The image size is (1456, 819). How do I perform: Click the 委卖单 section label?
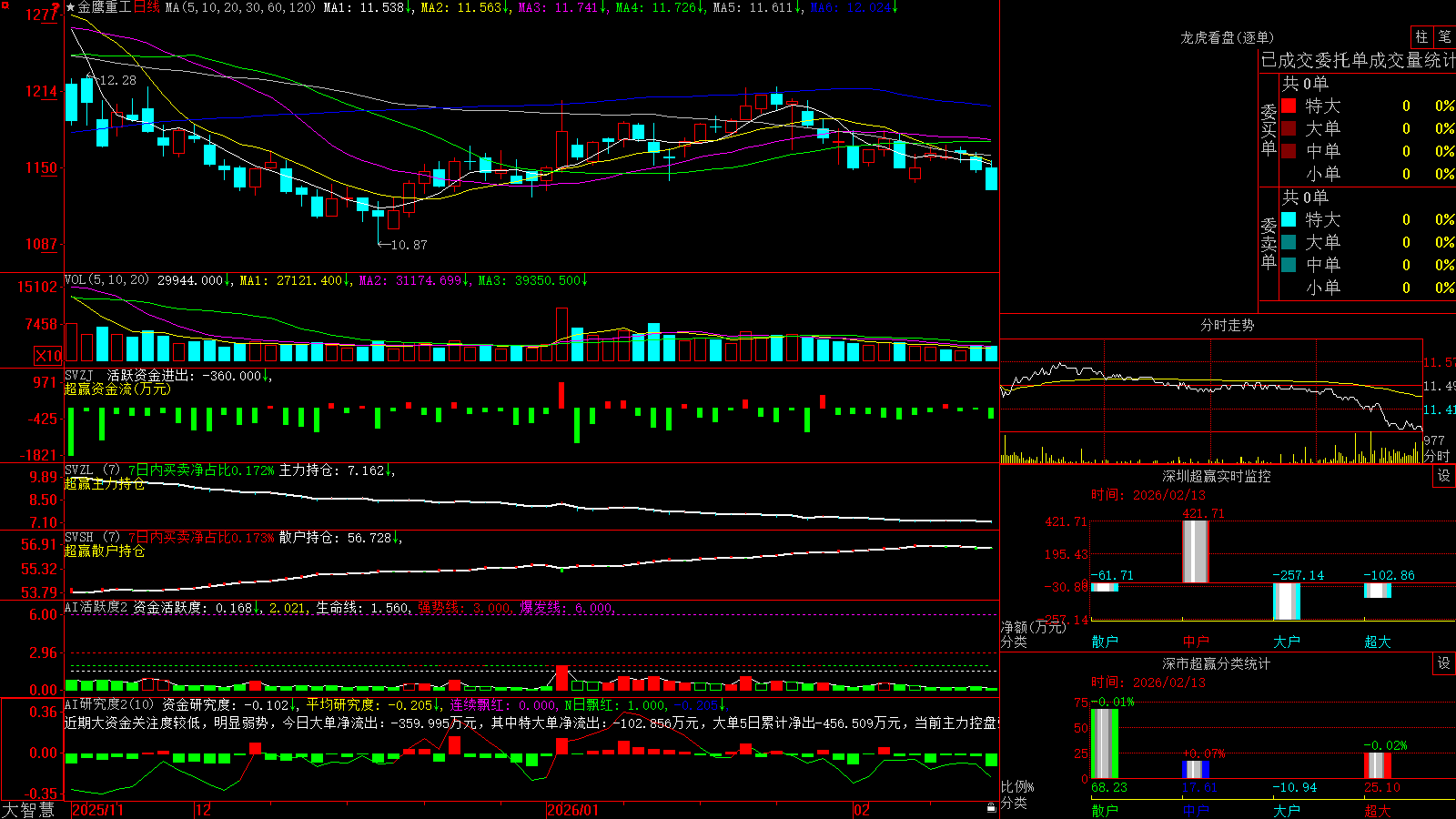pos(1269,243)
